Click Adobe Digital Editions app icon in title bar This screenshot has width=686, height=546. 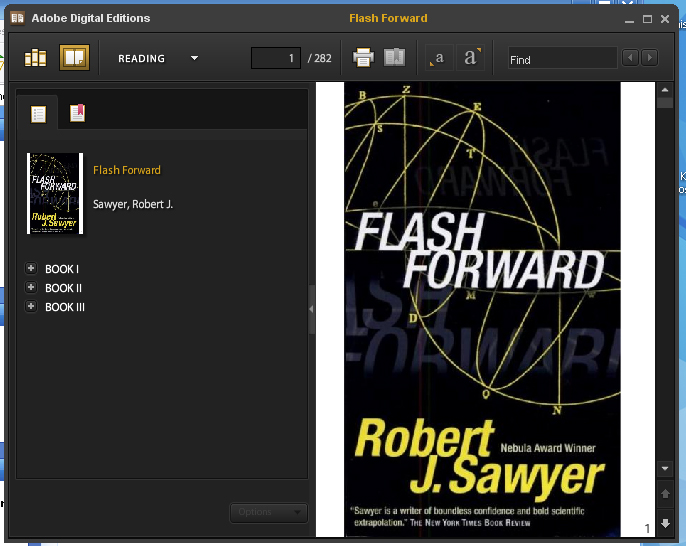18,18
